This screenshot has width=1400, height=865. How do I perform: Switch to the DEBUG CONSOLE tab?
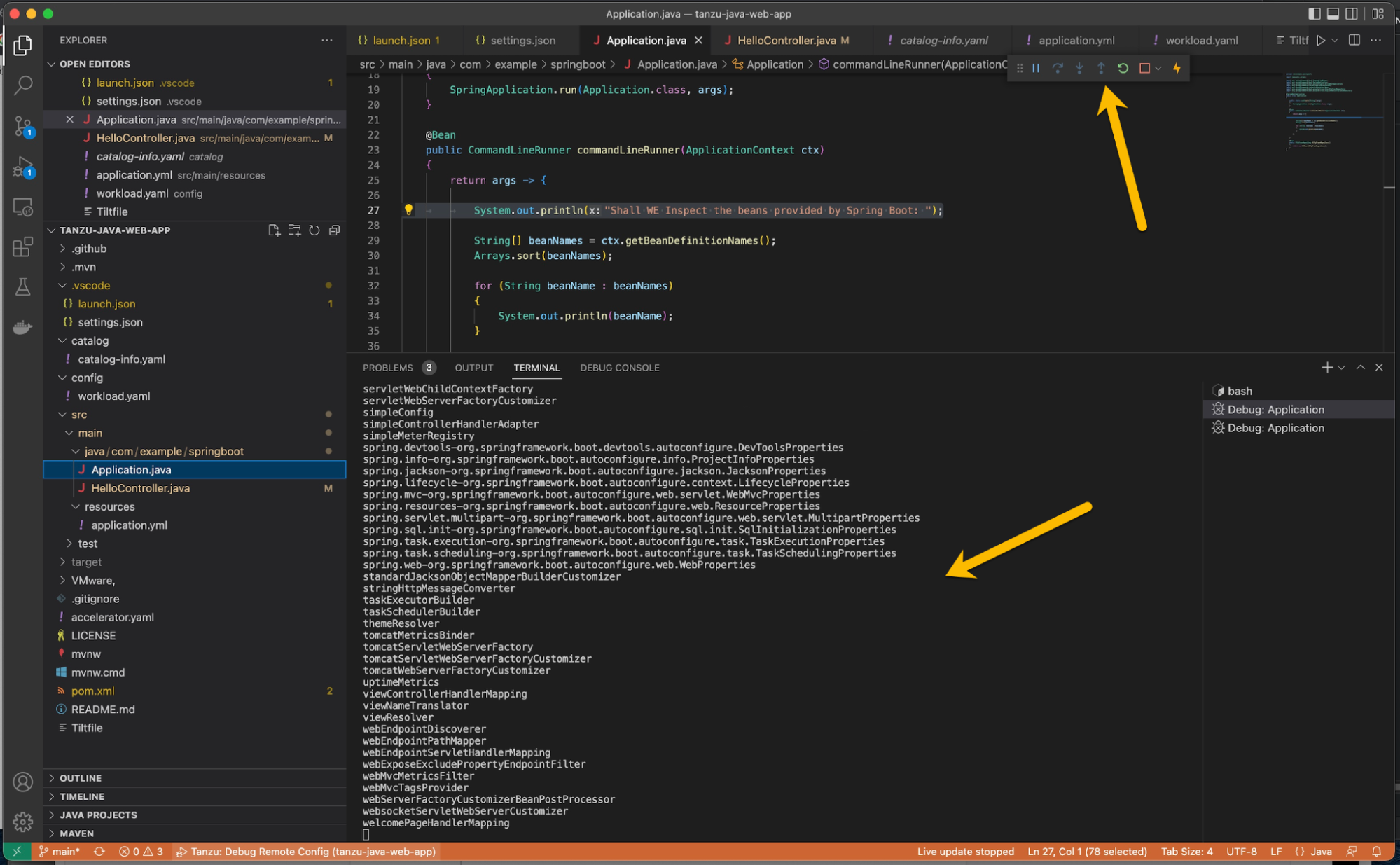click(x=619, y=368)
